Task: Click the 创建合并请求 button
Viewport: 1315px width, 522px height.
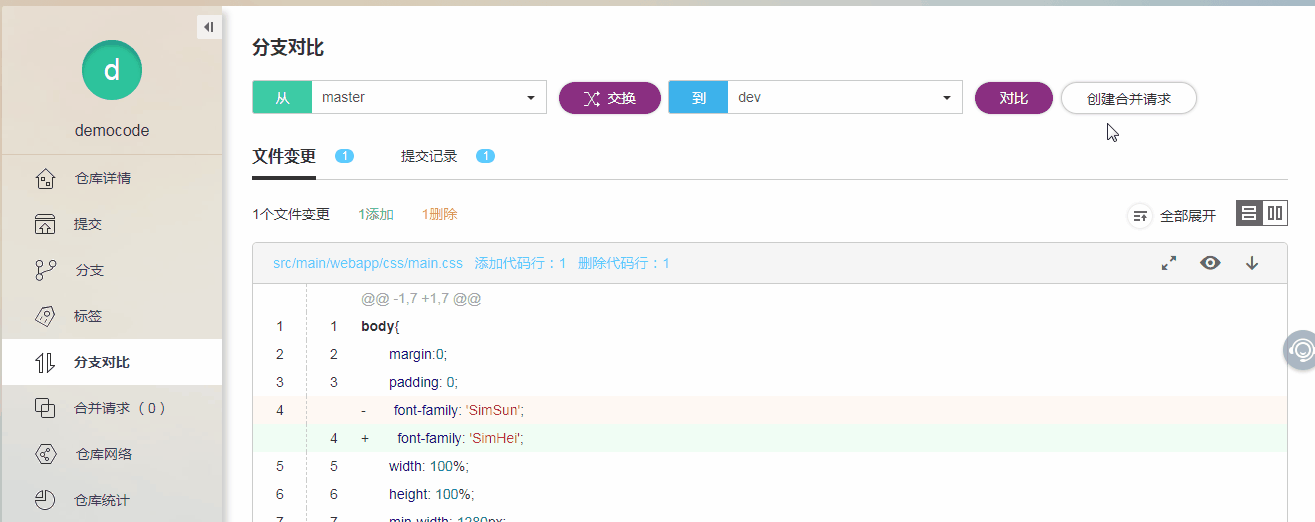Action: pyautogui.click(x=1128, y=99)
